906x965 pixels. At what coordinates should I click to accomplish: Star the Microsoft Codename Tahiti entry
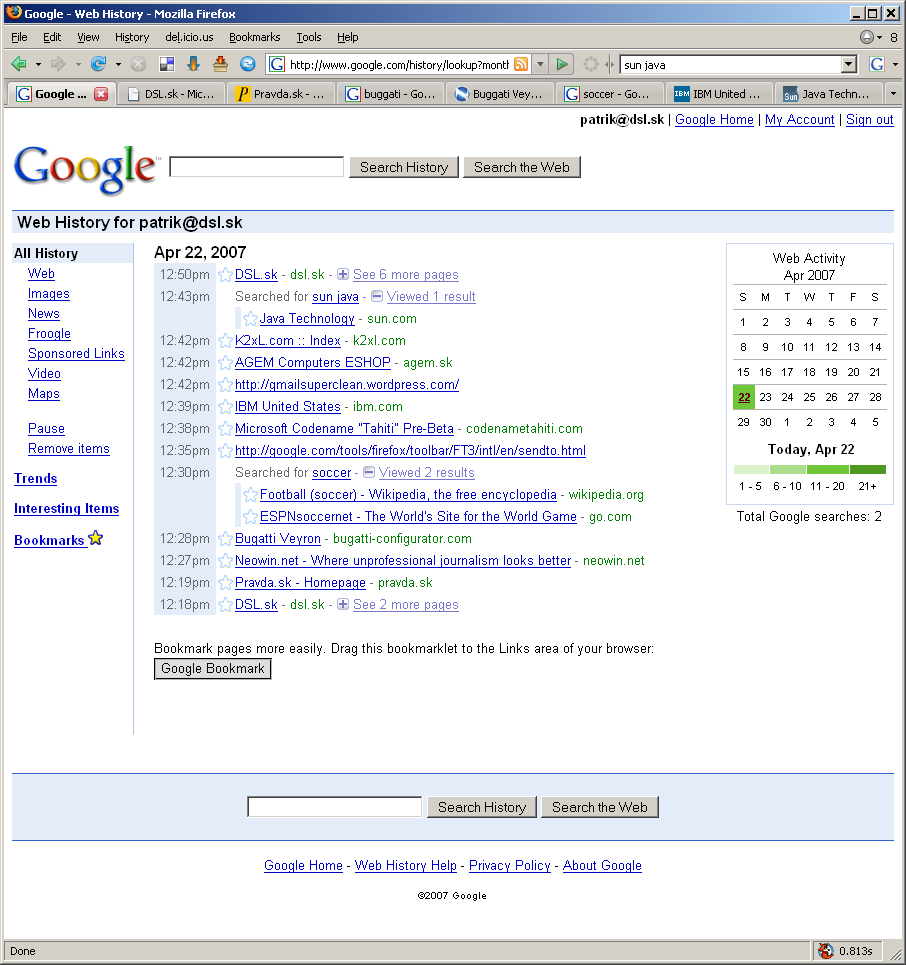(225, 428)
